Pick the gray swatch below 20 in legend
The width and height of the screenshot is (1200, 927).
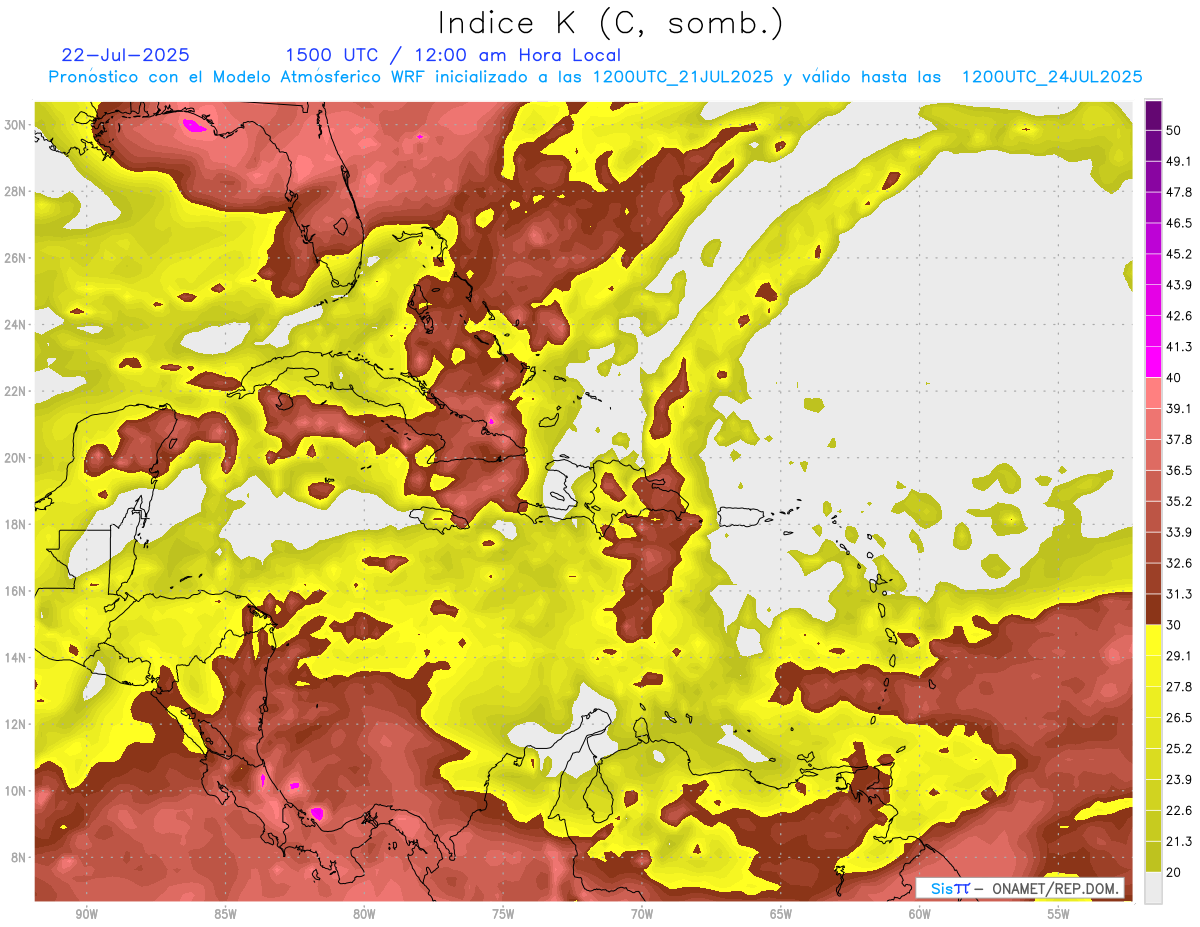[x=1153, y=887]
